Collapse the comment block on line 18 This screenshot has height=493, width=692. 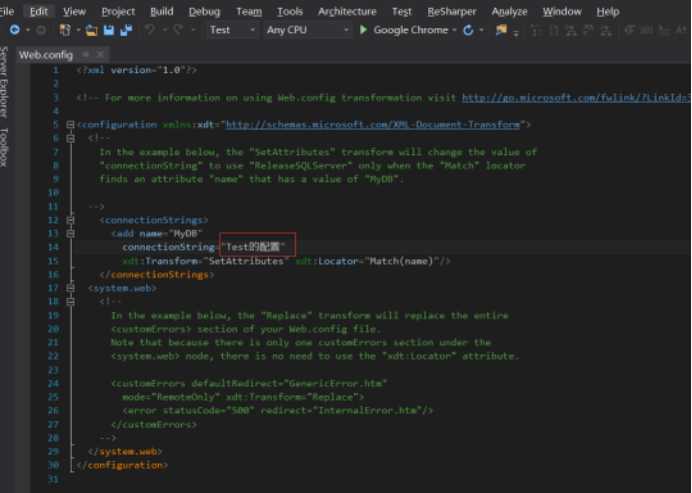(70, 302)
